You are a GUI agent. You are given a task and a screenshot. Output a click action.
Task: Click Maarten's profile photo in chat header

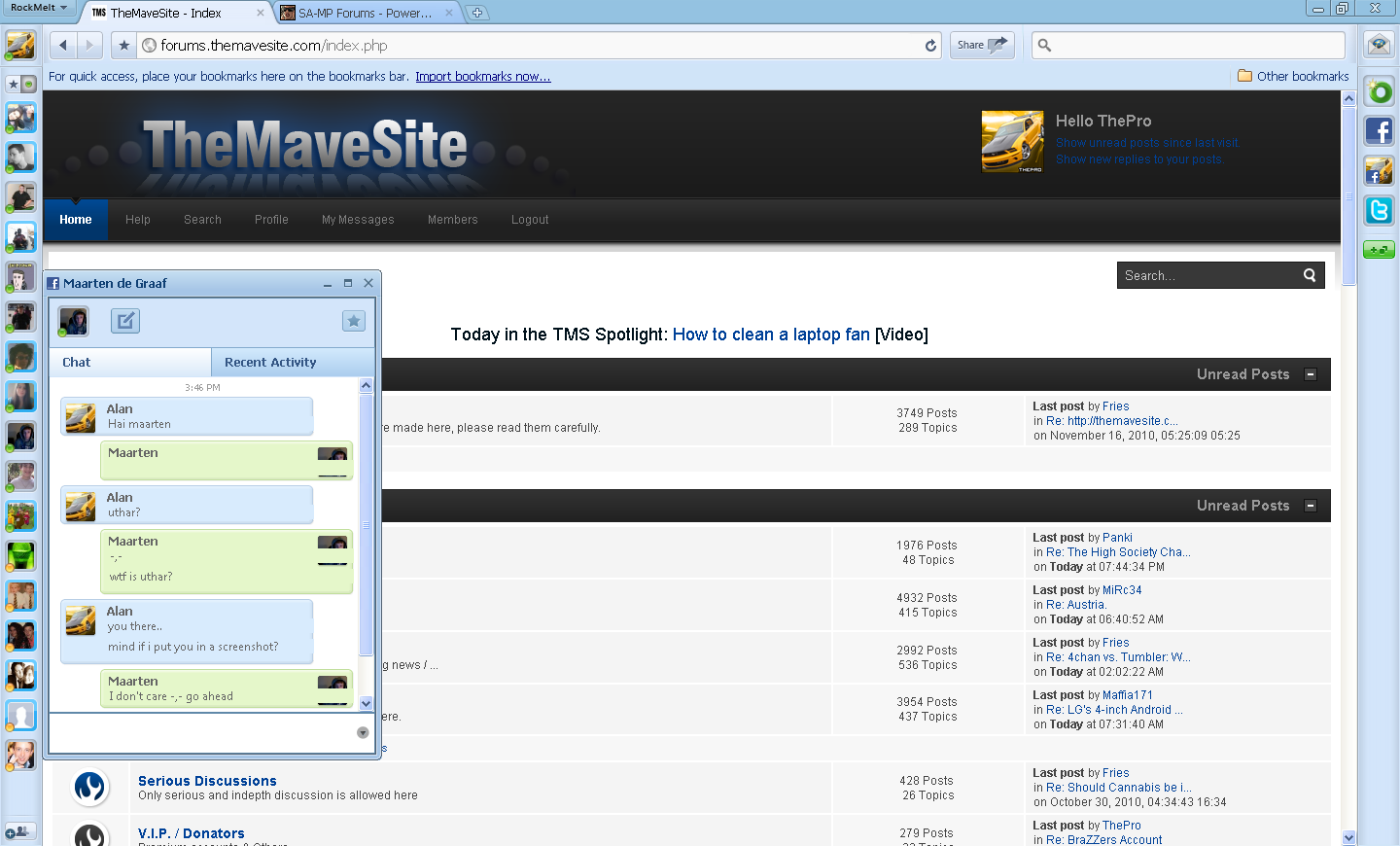(73, 321)
